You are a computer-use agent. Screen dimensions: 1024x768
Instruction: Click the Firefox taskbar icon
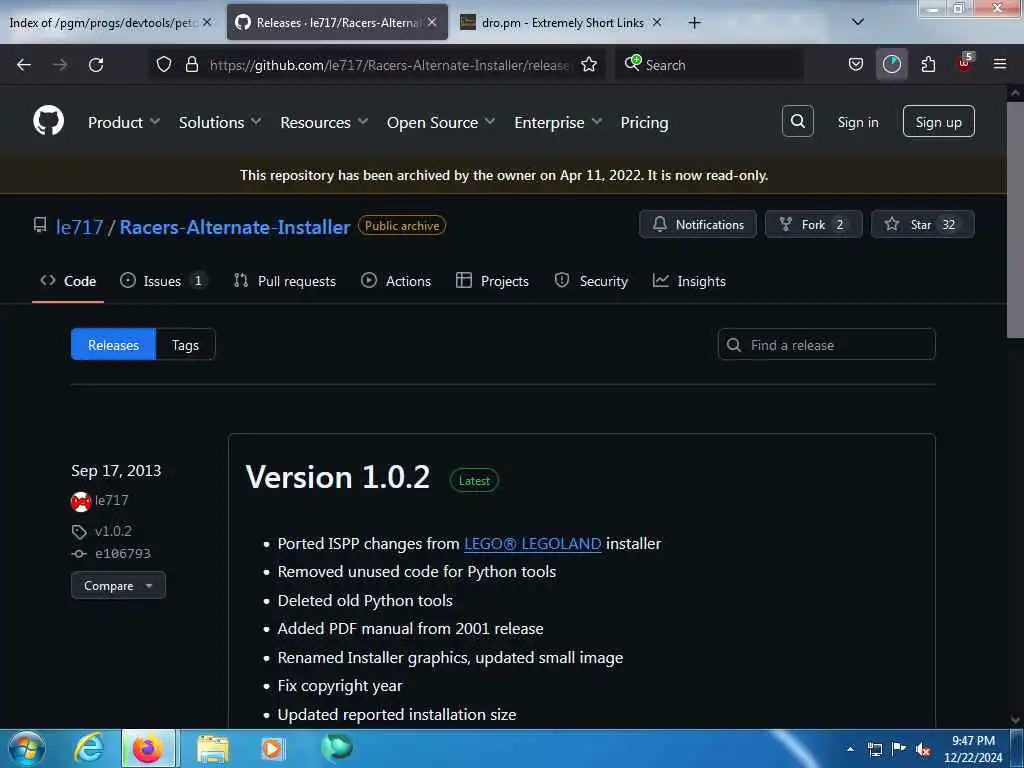point(148,749)
